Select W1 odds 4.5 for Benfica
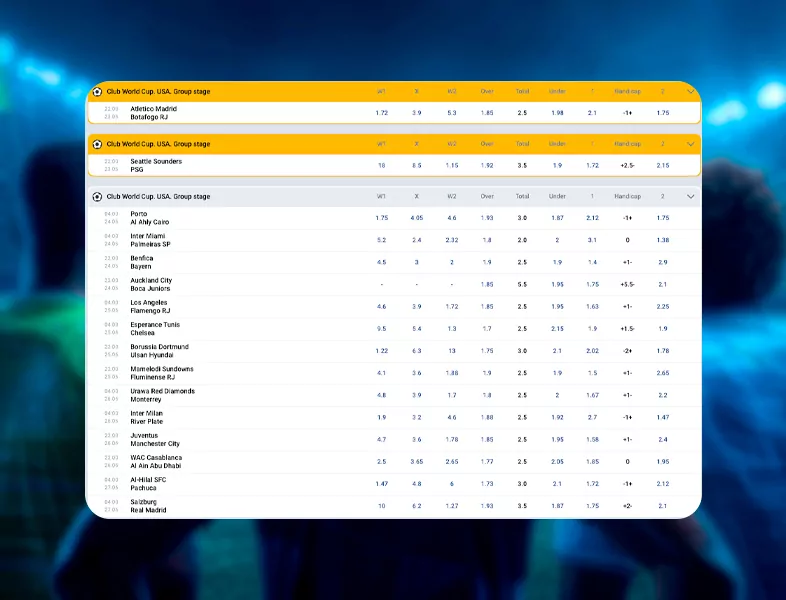The image size is (786, 600). click(381, 262)
